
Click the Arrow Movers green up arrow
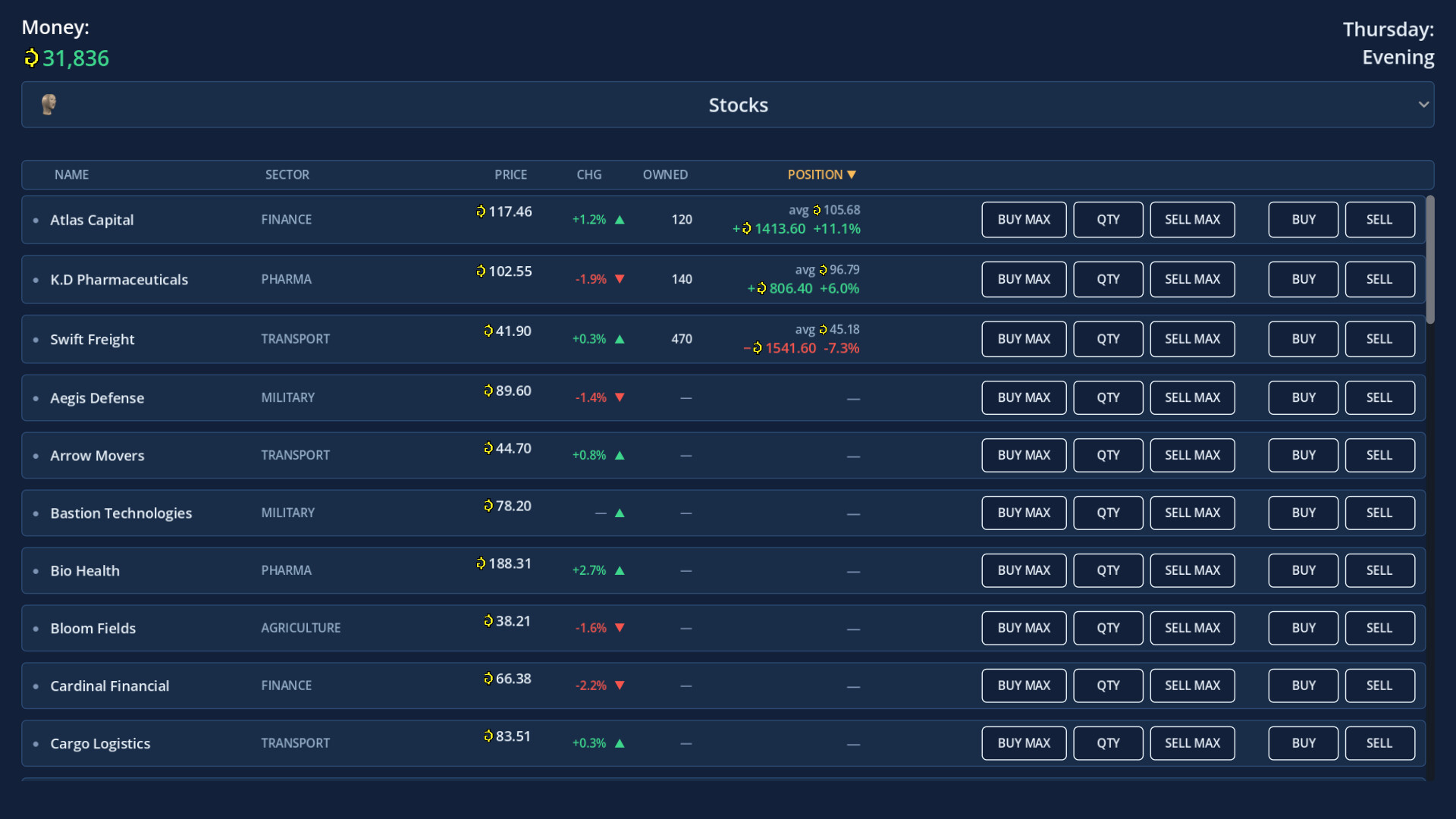620,455
